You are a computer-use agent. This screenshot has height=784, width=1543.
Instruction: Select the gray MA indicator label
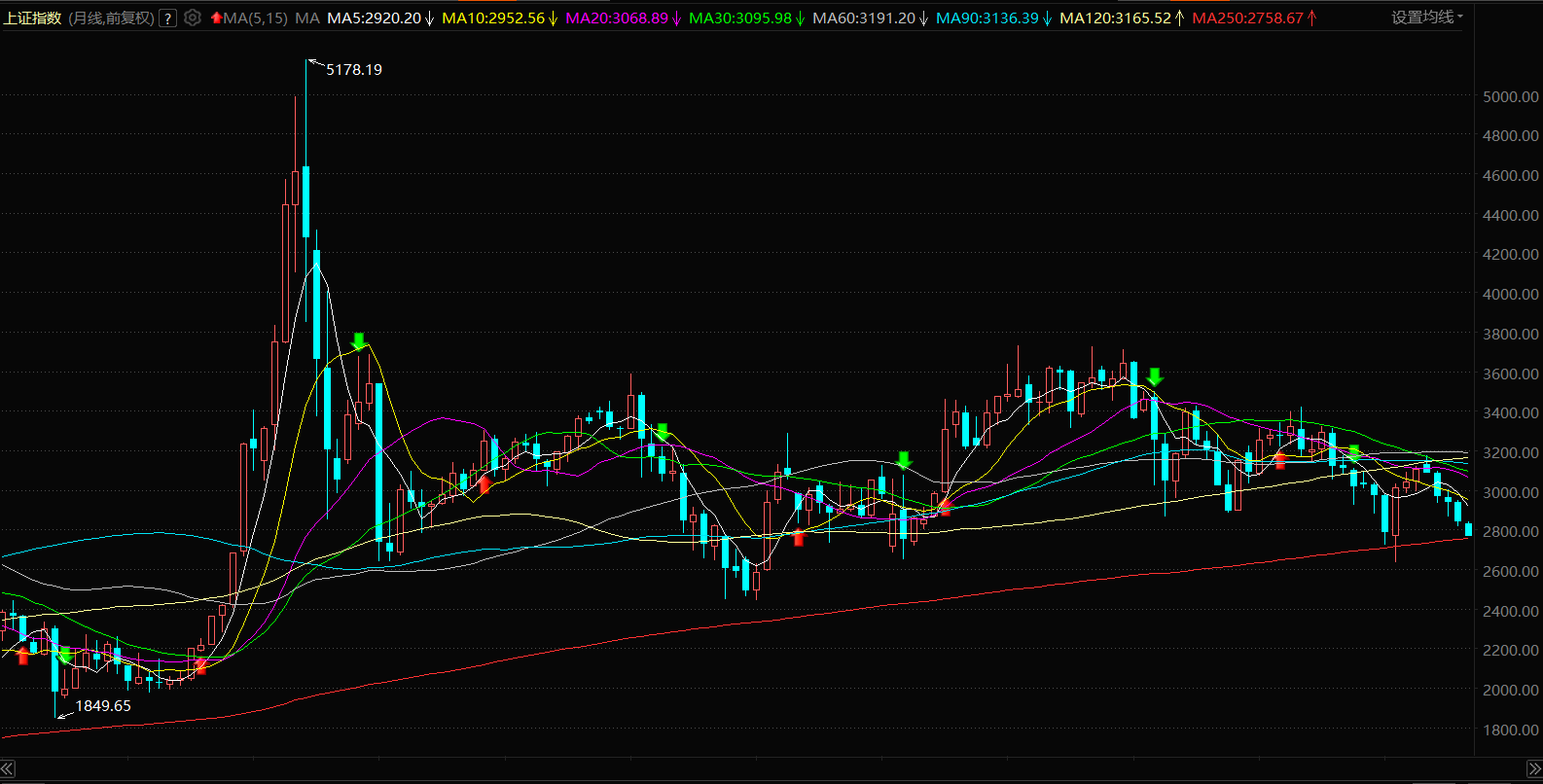pos(307,18)
